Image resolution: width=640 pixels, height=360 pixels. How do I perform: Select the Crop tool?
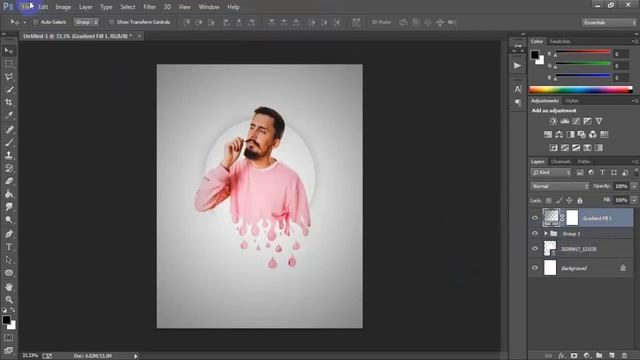tap(9, 102)
